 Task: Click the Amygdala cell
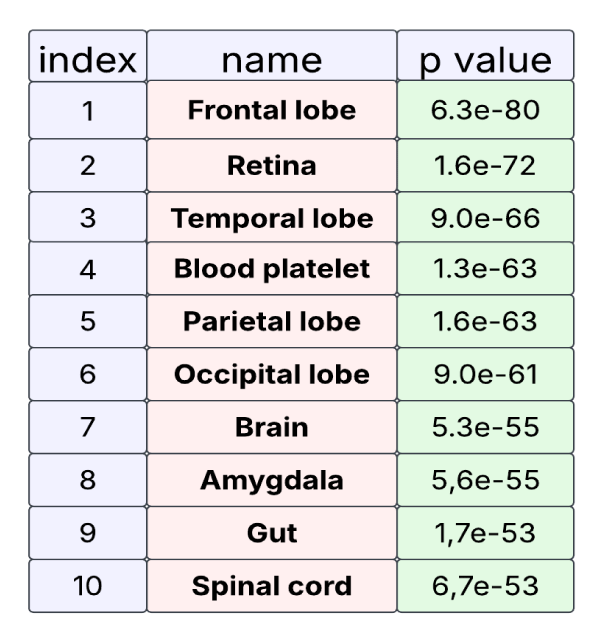point(272,480)
